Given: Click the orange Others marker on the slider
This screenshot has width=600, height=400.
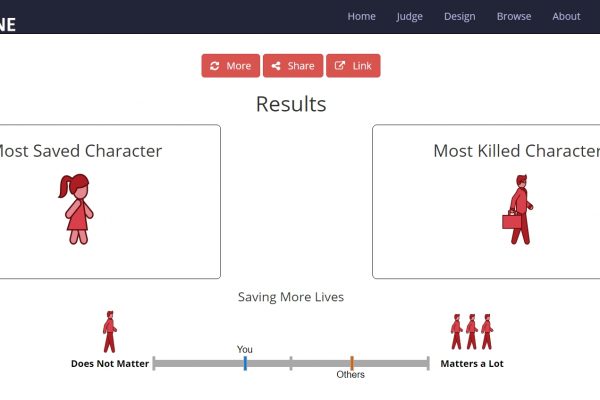Looking at the screenshot, I should point(352,363).
